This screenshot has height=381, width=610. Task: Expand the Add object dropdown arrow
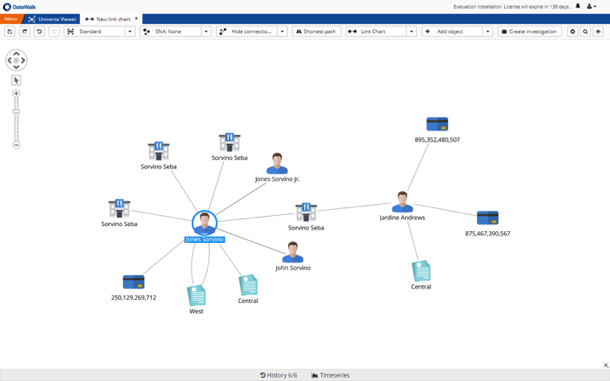[x=487, y=32]
